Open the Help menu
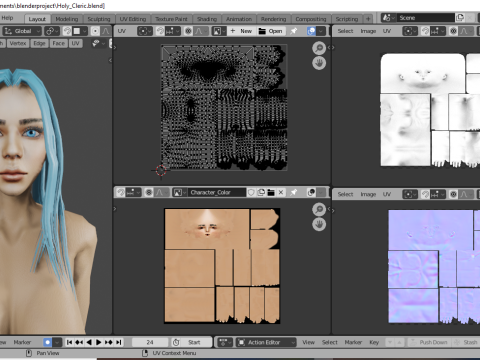 (7, 18)
